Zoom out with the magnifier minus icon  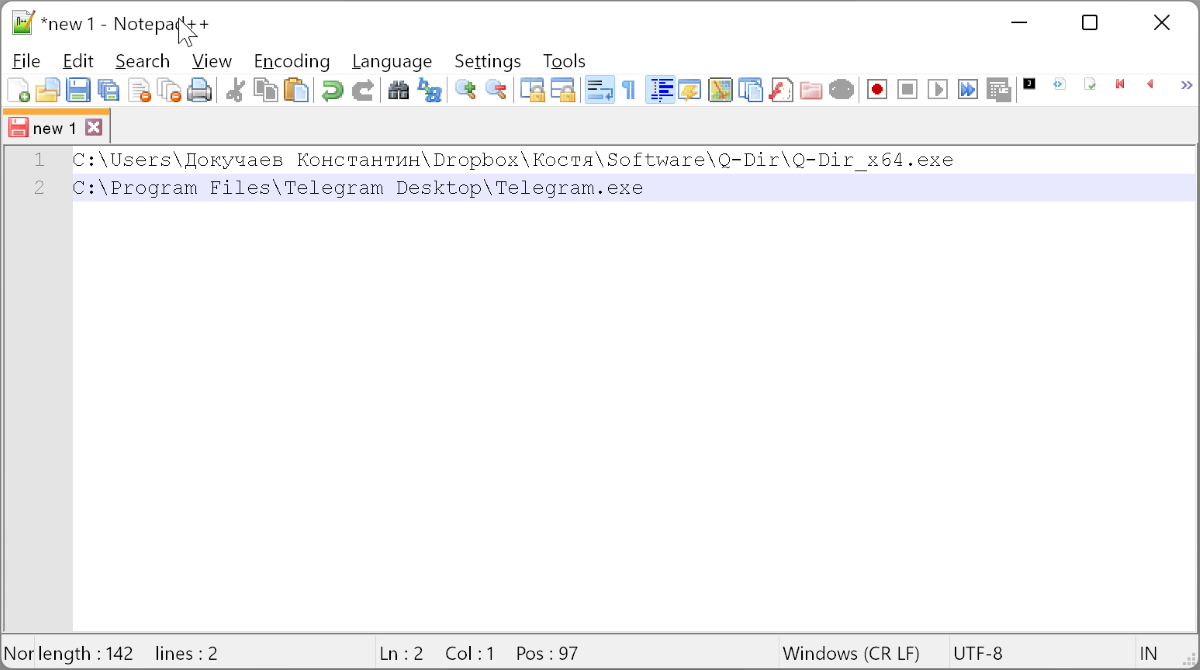click(x=495, y=90)
